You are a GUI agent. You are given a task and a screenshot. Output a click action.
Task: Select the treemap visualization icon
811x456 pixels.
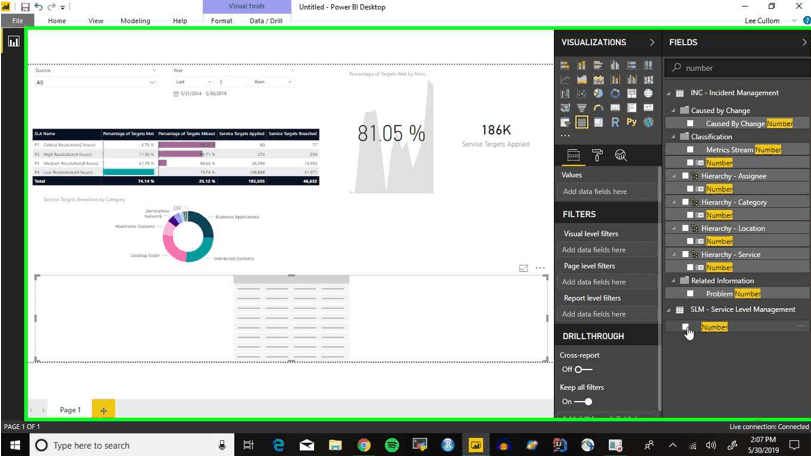click(x=632, y=94)
